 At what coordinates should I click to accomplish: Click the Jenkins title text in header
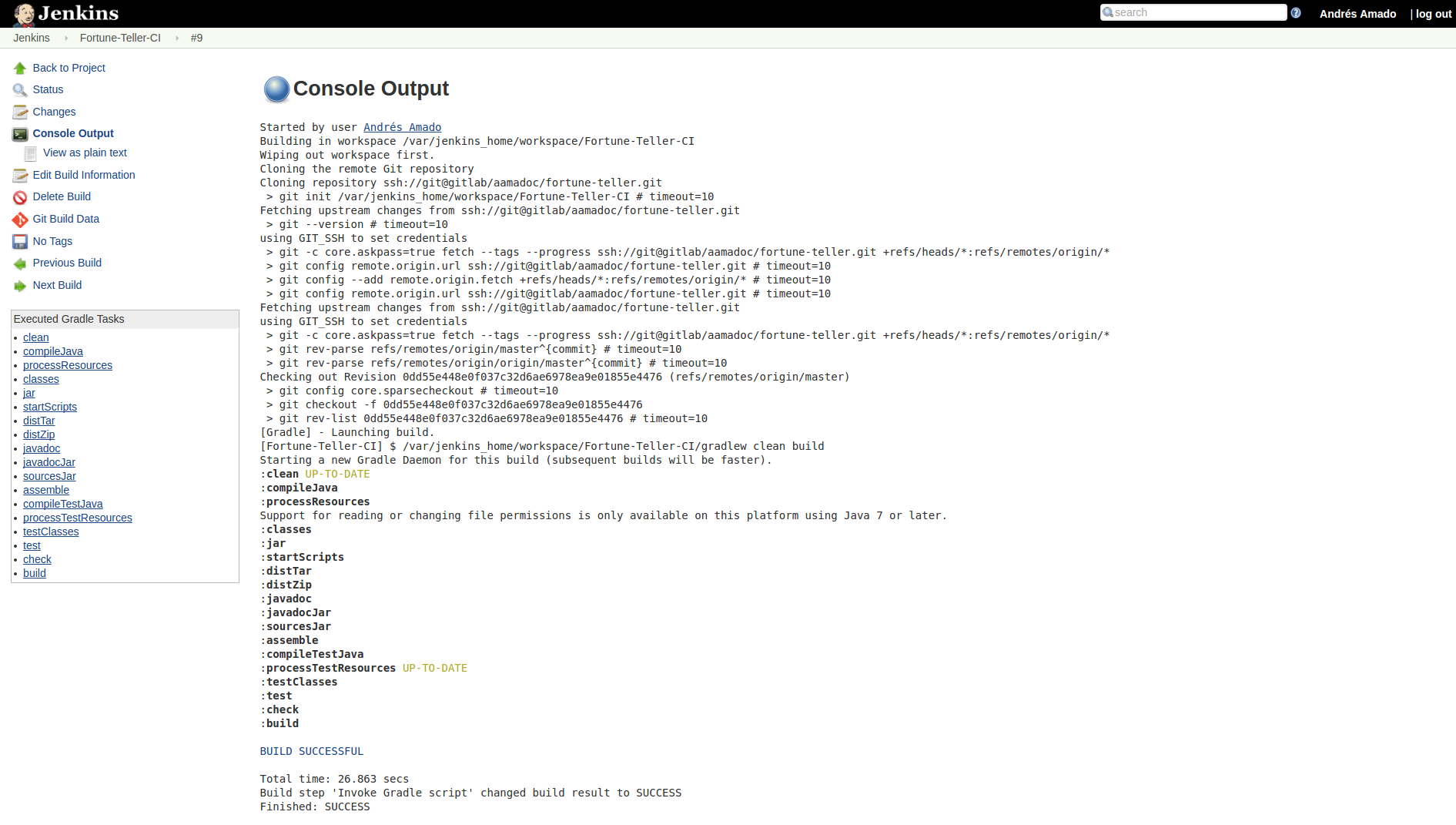[79, 13]
